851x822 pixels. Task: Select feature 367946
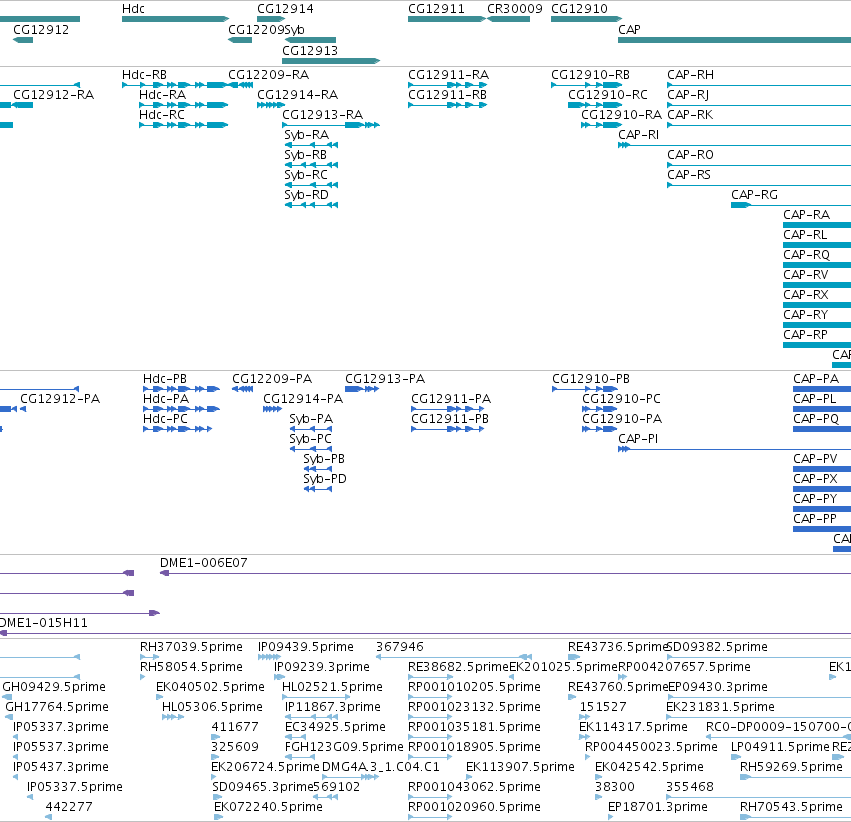pyautogui.click(x=454, y=657)
